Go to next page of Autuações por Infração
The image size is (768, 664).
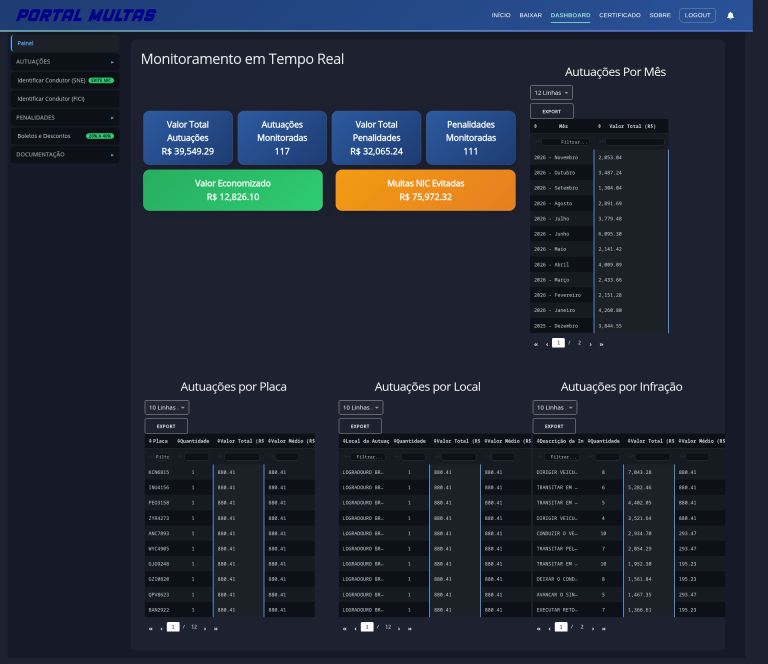tap(593, 628)
